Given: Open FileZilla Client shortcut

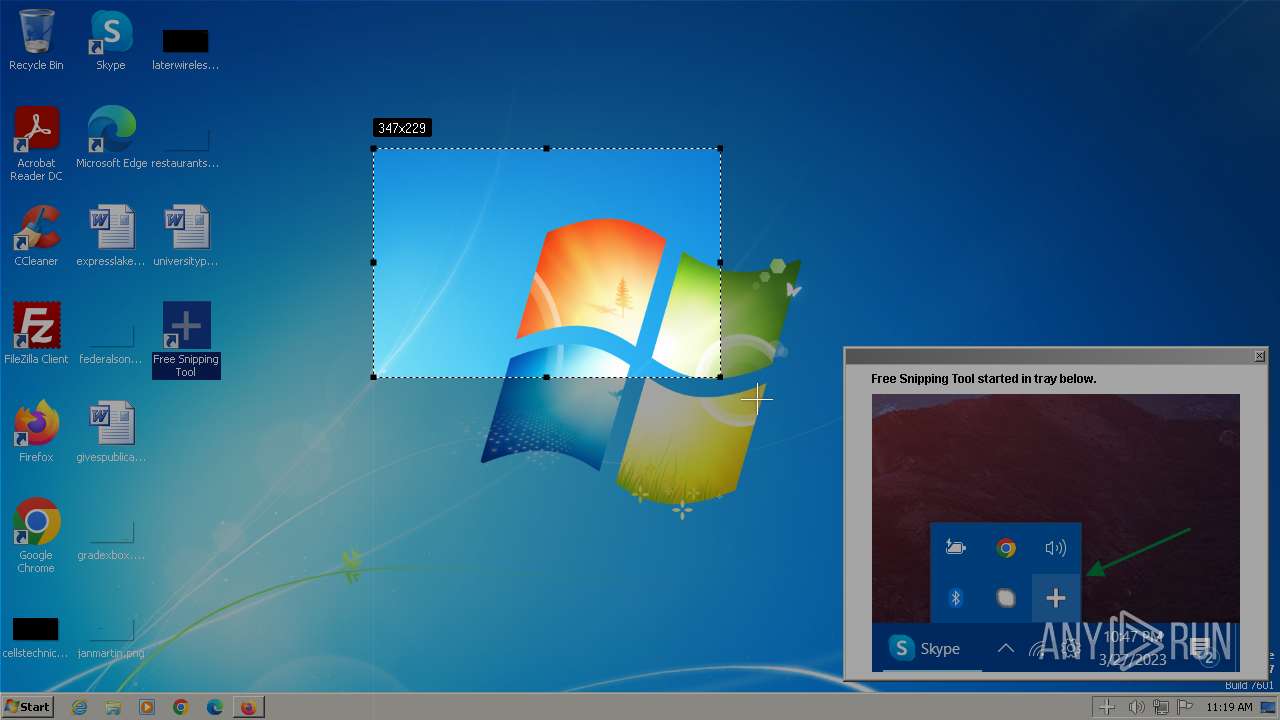Looking at the screenshot, I should coord(36,334).
